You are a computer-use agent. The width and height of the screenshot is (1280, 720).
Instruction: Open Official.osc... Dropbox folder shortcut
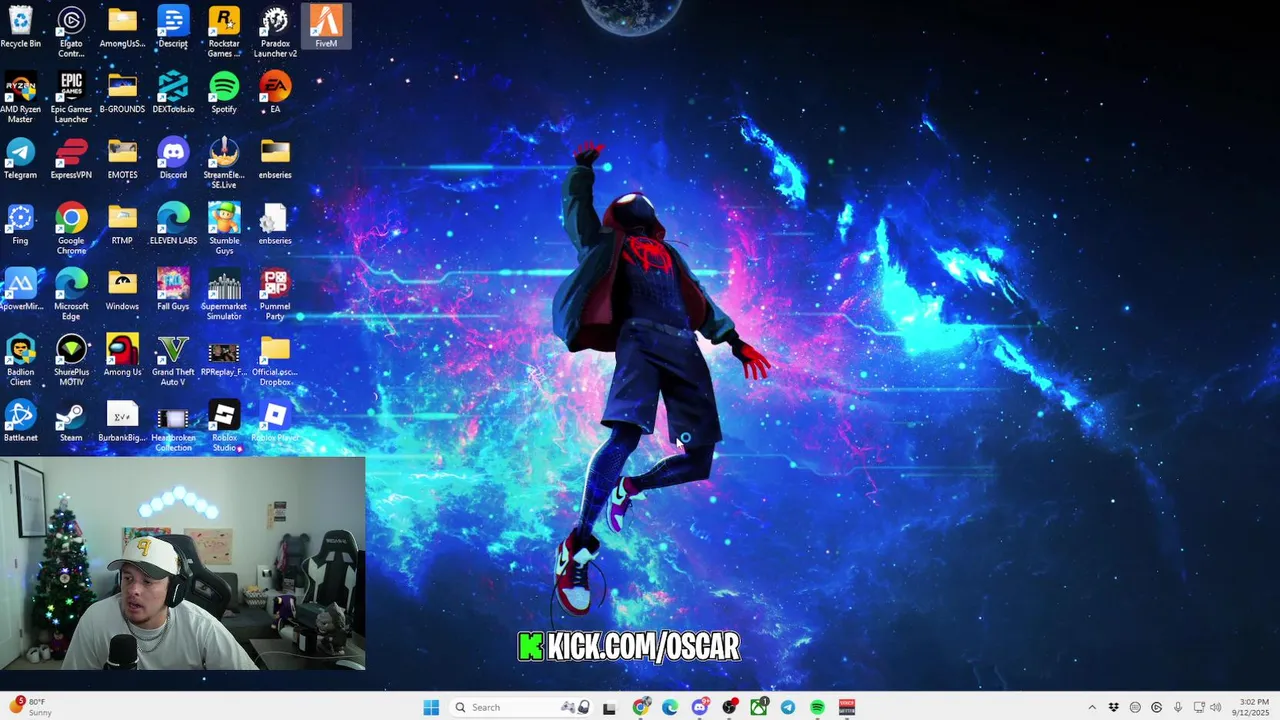coord(275,361)
